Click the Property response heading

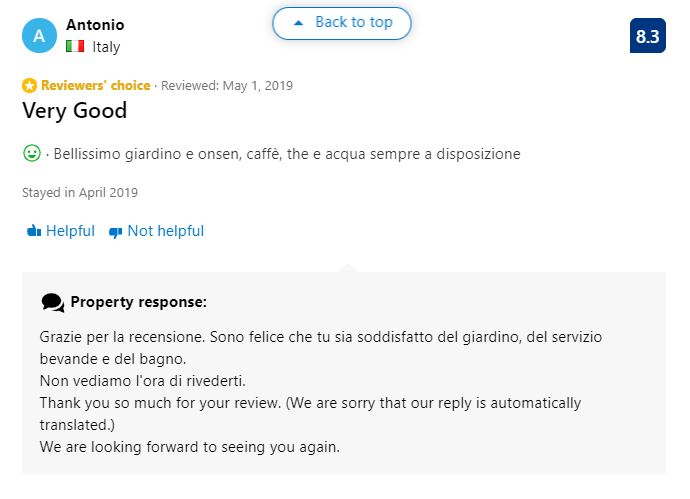coord(138,302)
